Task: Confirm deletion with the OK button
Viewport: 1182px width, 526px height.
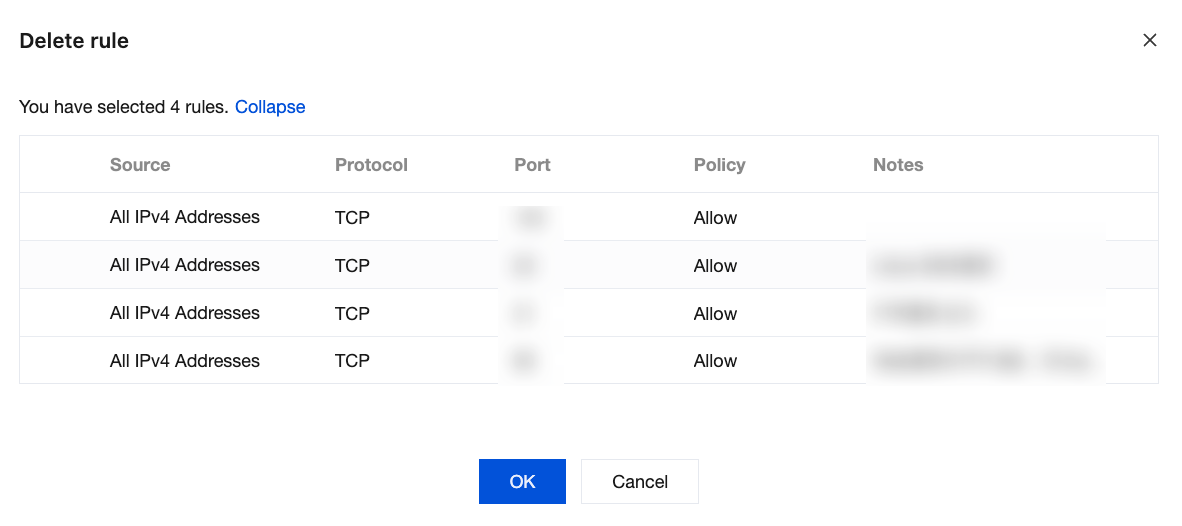Action: (x=522, y=482)
